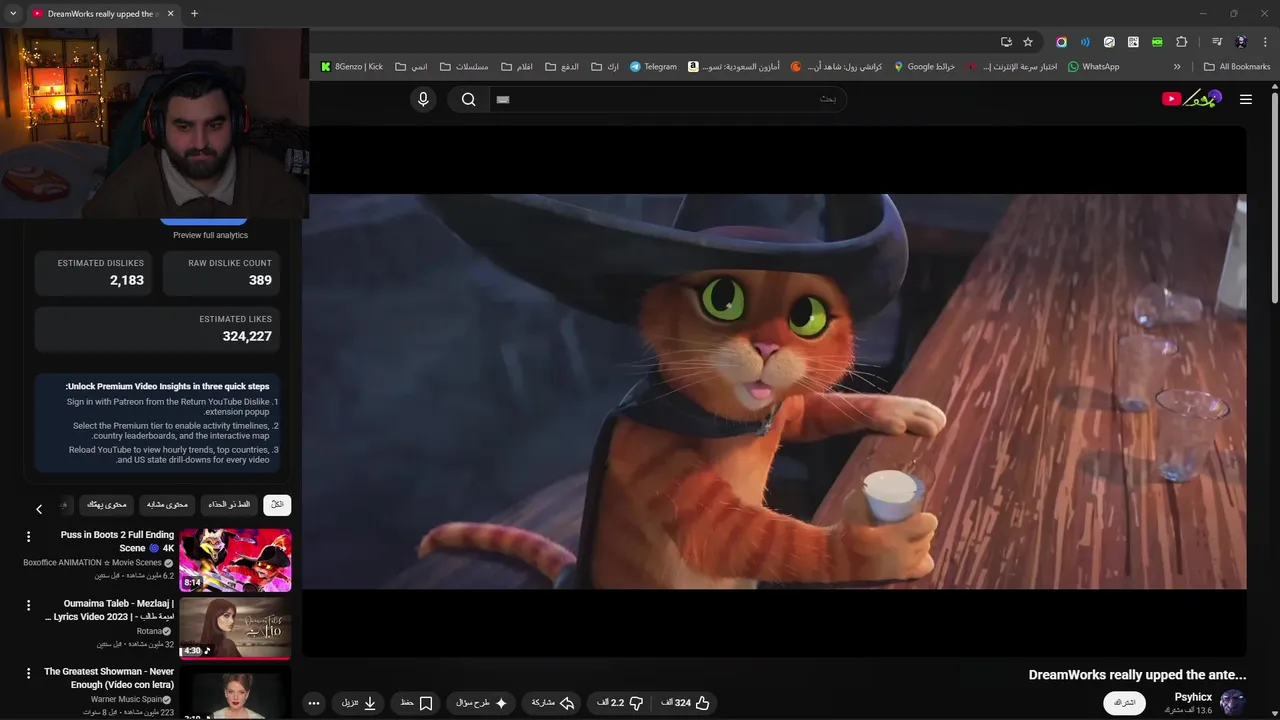Open the انمي bookmarks folder
The width and height of the screenshot is (1280, 720).
[411, 66]
